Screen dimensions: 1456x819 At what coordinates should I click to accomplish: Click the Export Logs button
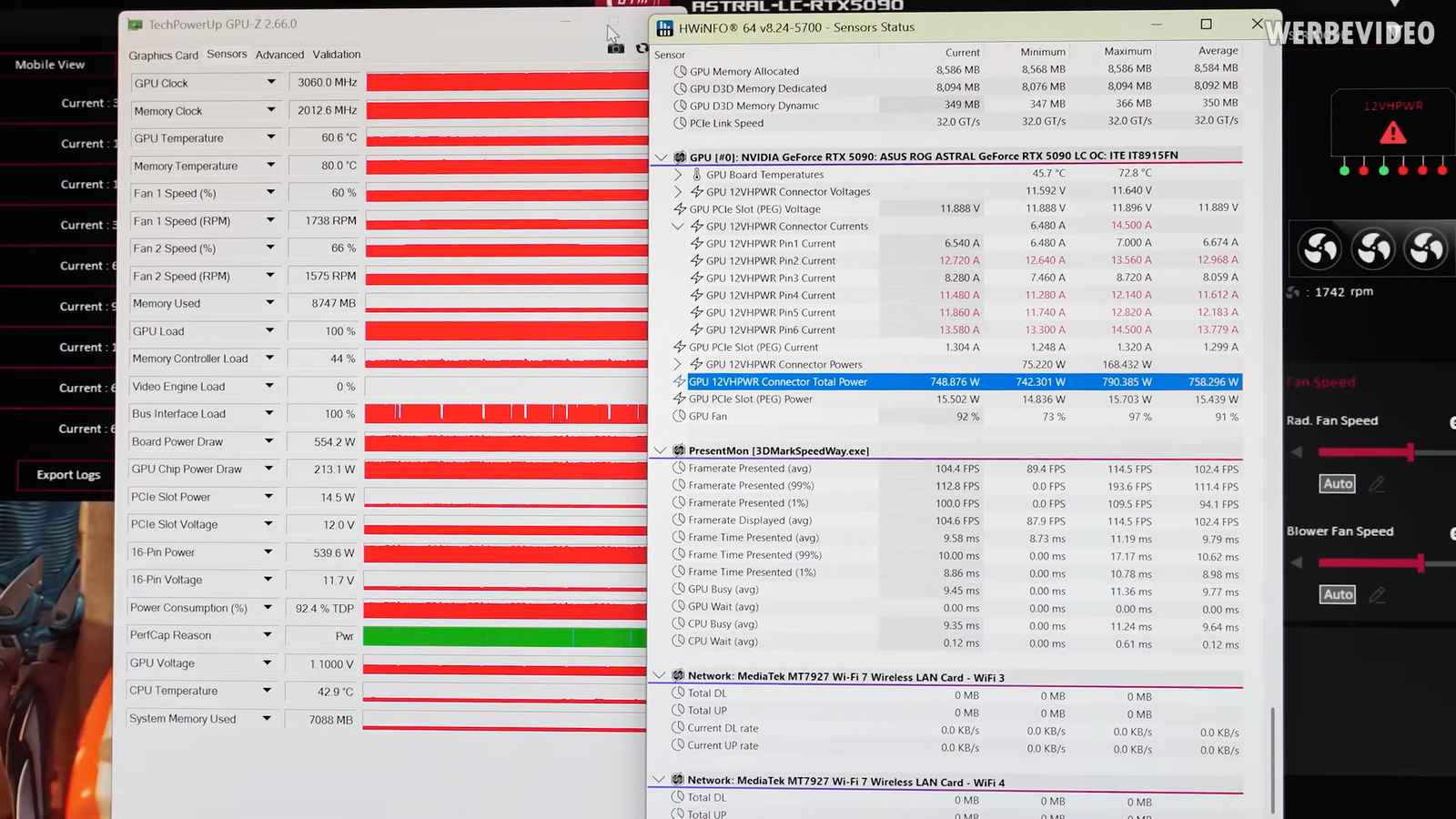[x=68, y=475]
